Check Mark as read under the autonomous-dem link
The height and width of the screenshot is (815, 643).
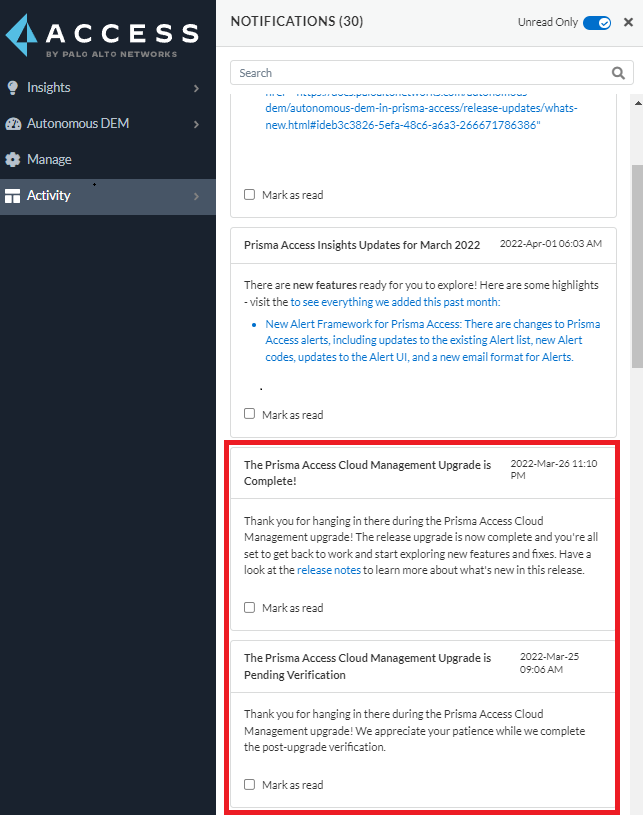pyautogui.click(x=250, y=194)
